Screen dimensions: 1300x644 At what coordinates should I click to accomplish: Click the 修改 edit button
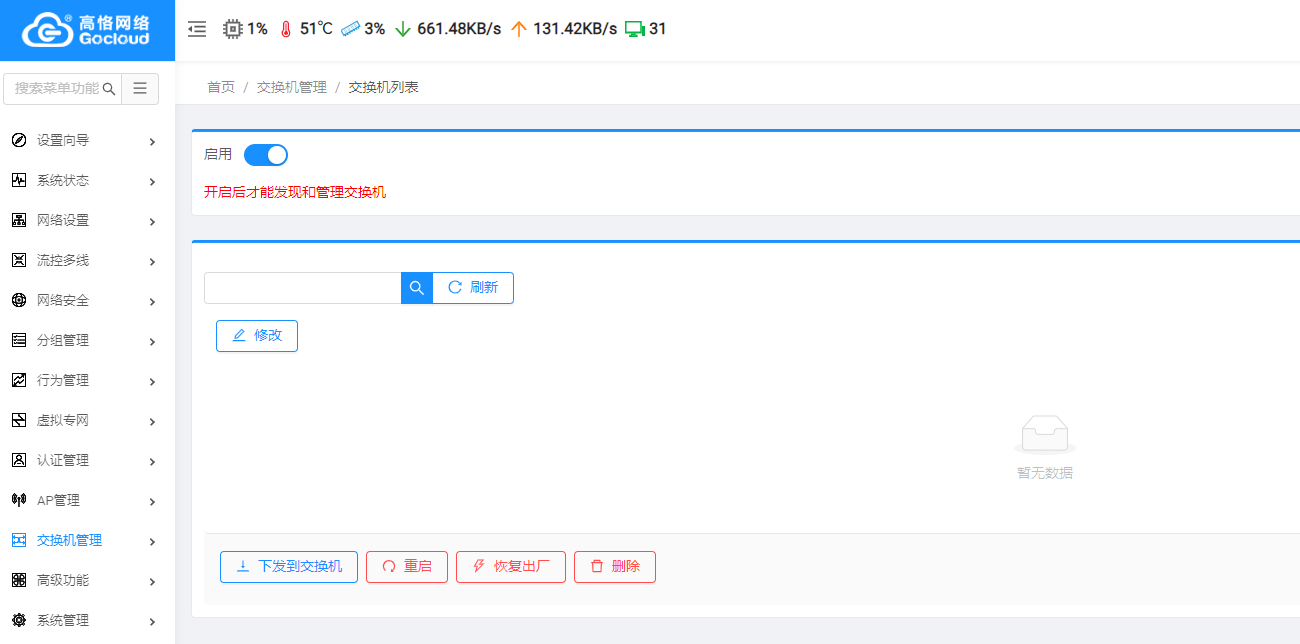257,336
